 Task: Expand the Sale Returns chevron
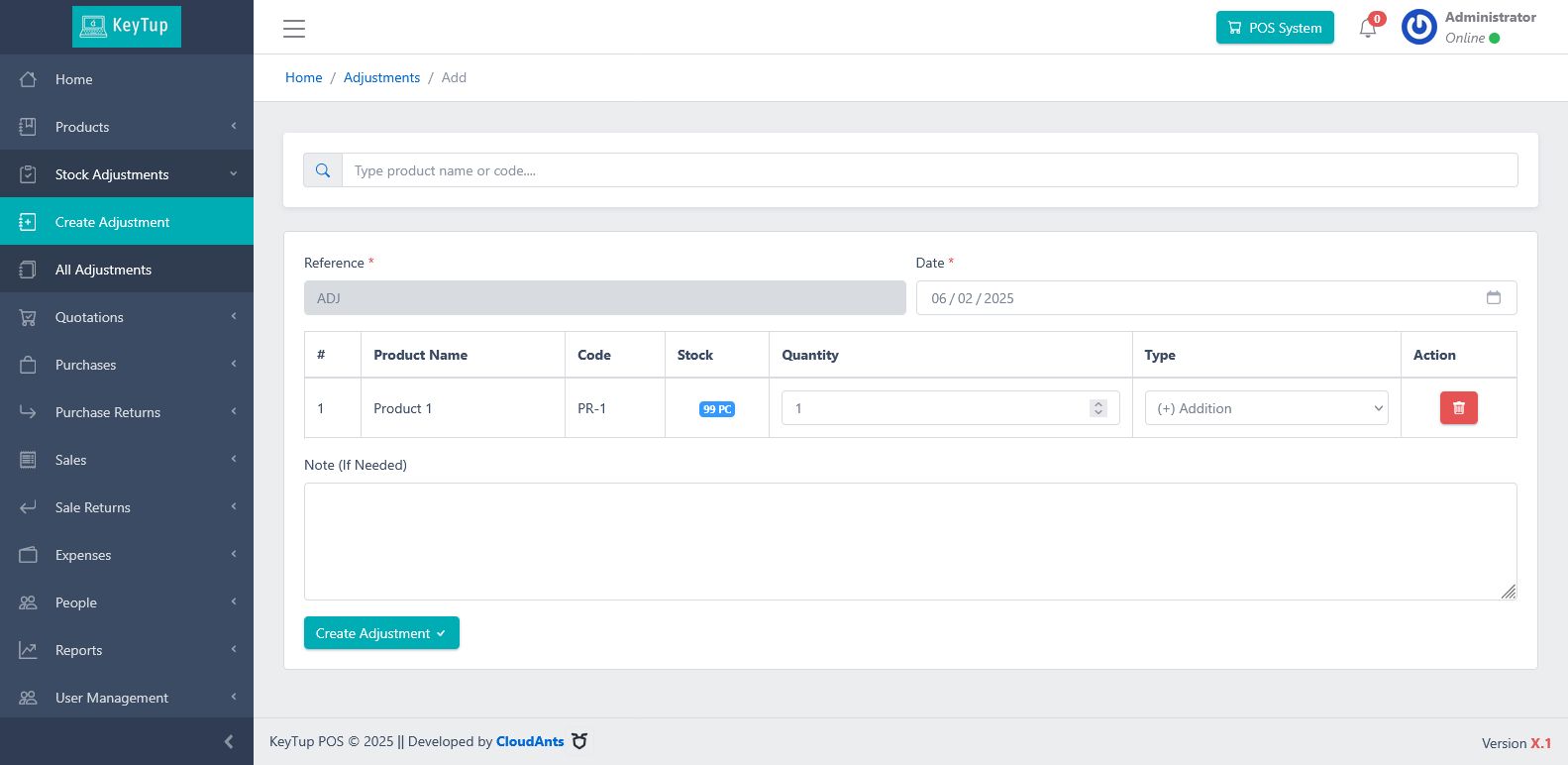tap(234, 506)
